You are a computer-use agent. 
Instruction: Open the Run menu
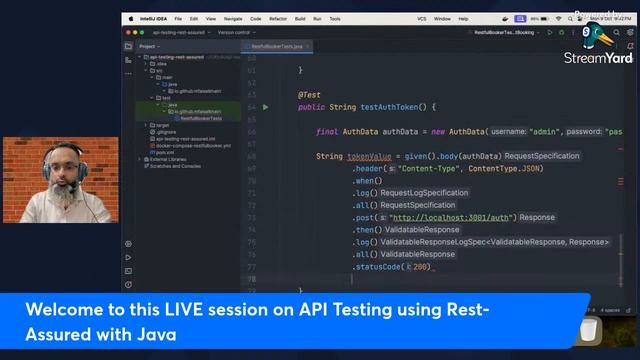click(x=317, y=19)
